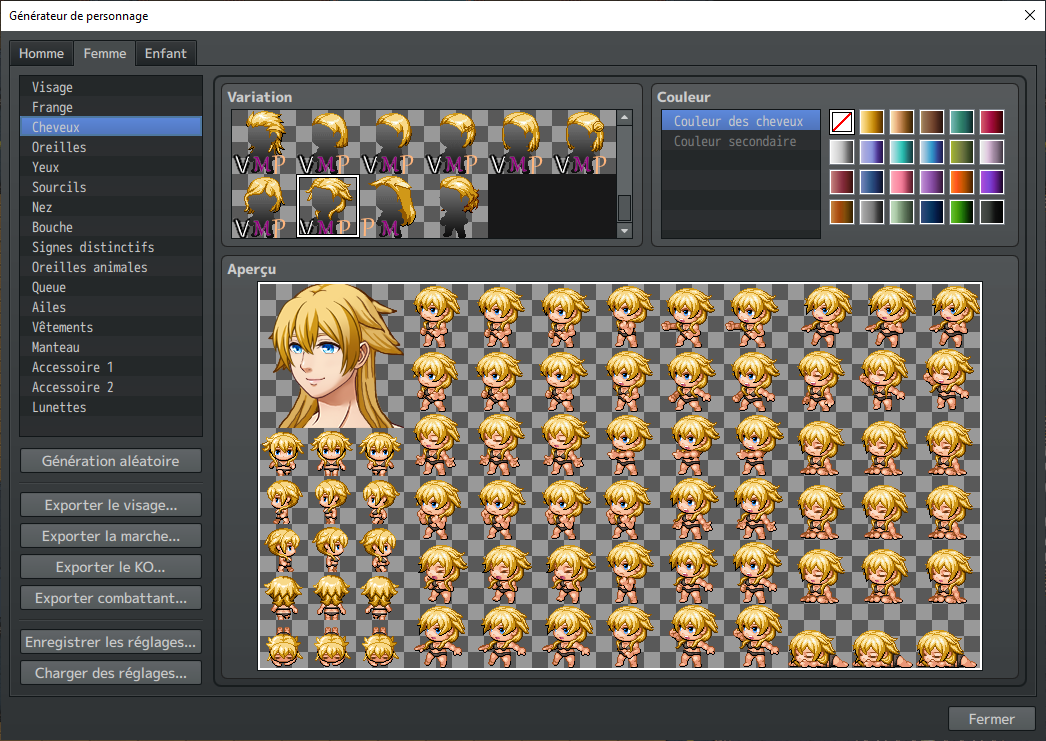Image resolution: width=1046 pixels, height=741 pixels.
Task: Click 'Exporter la marche...' button
Action: click(x=111, y=536)
